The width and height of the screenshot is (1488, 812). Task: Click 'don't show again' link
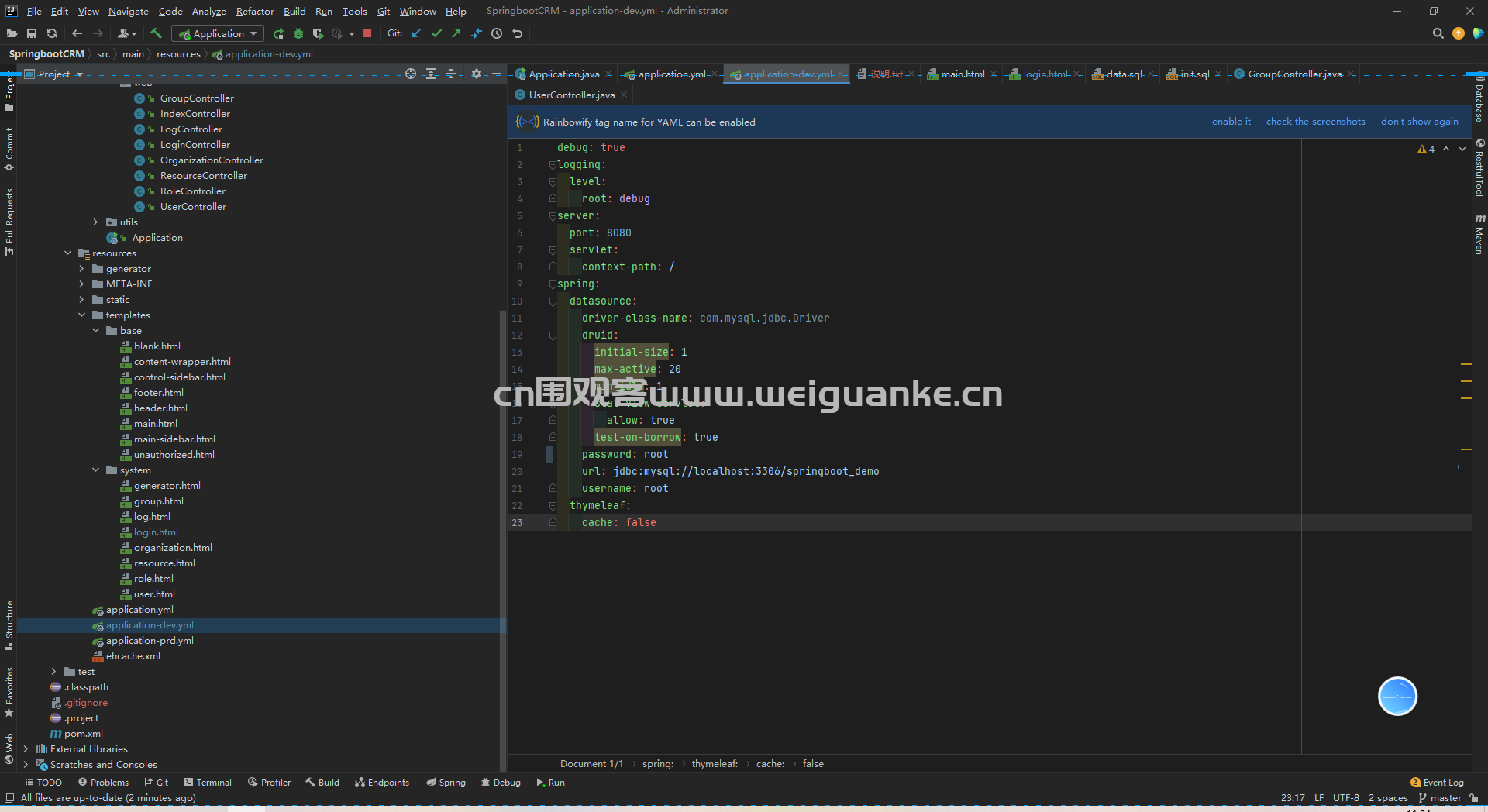(1419, 122)
